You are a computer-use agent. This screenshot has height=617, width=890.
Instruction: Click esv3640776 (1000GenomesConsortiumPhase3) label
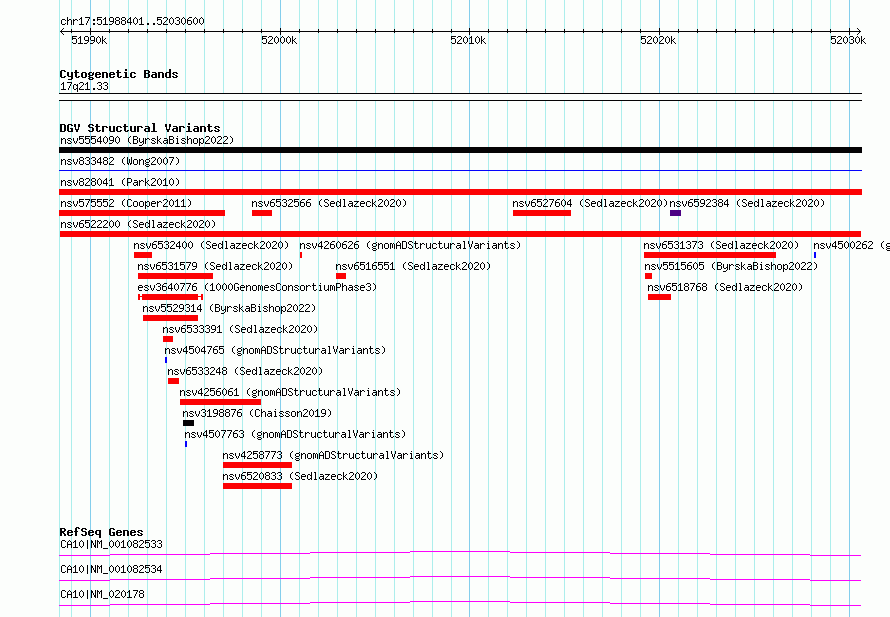click(257, 287)
